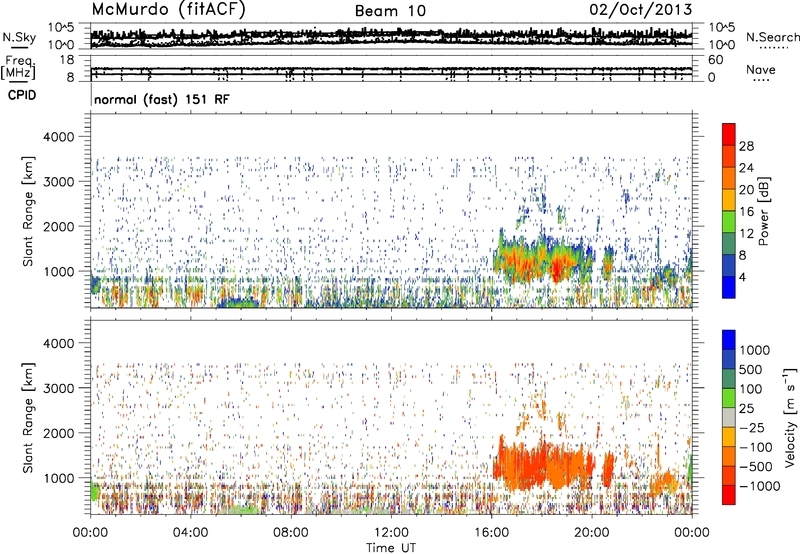Image resolution: width=800 pixels, height=554 pixels.
Task: Click the light green 12–16 dB colorbar segment
Action: [729, 222]
